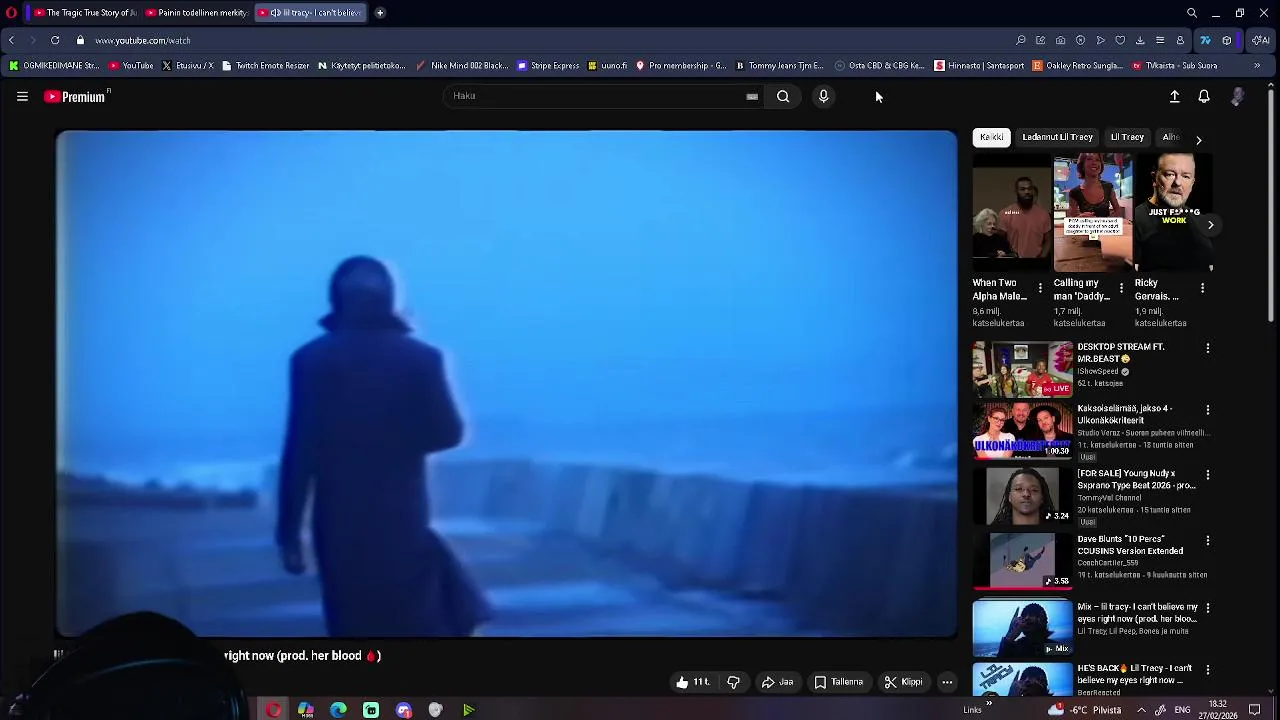The height and width of the screenshot is (720, 1280).
Task: Select the 'lil tracy - I can't believe' tab
Action: click(311, 13)
